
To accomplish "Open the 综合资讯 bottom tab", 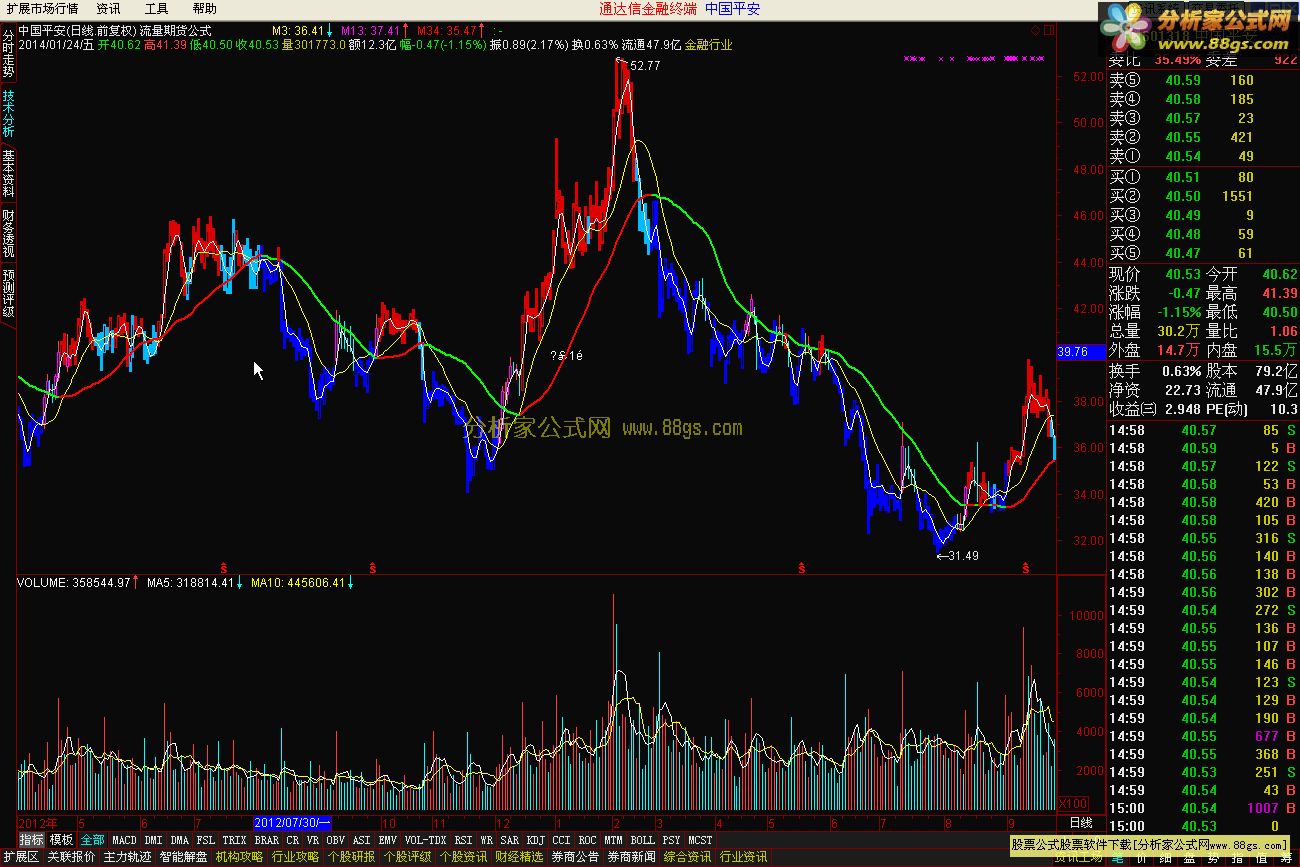I will (x=687, y=857).
